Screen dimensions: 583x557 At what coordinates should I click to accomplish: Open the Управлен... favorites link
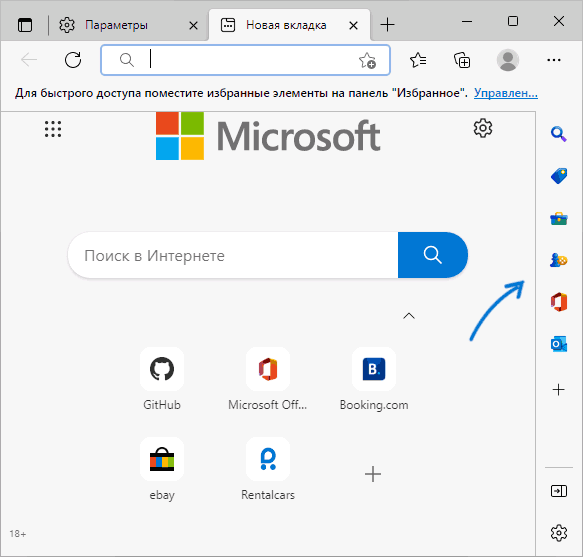coord(506,93)
